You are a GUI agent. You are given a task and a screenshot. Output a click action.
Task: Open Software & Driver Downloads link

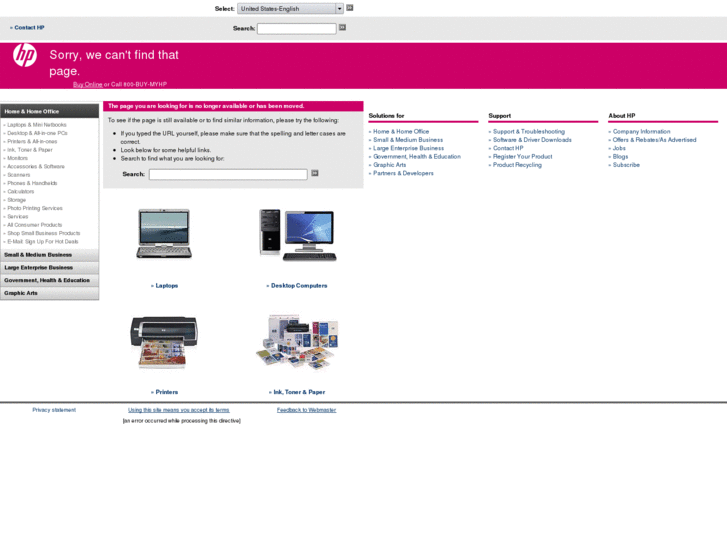532,140
